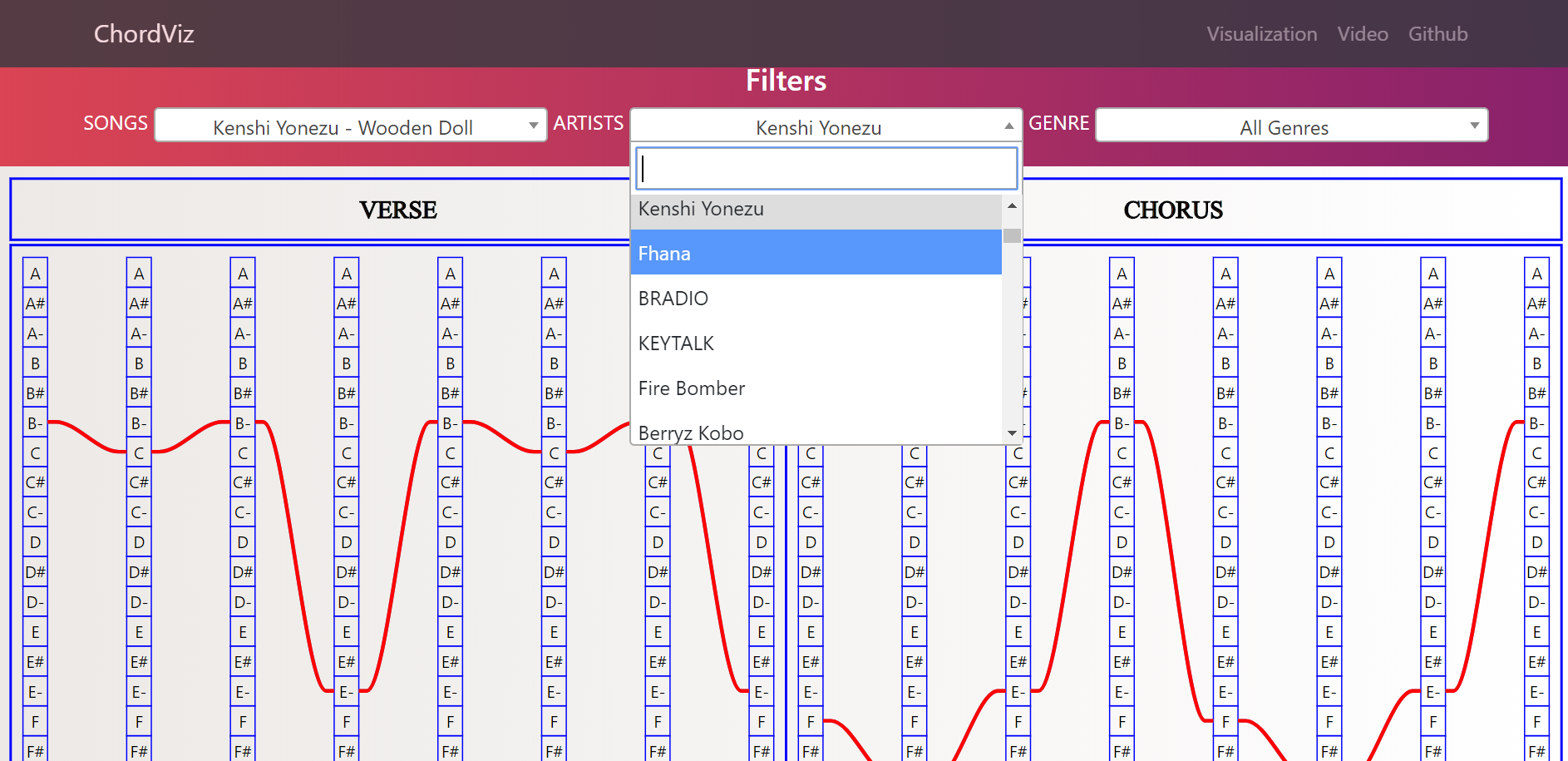Click A chord in last chorus column
The image size is (1568, 761).
tap(1536, 273)
